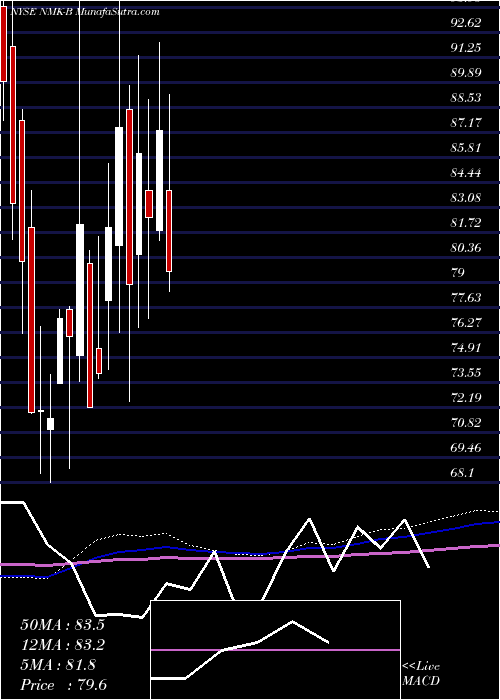Click the 70.82 price axis label
The image size is (500, 700).
[466, 422]
